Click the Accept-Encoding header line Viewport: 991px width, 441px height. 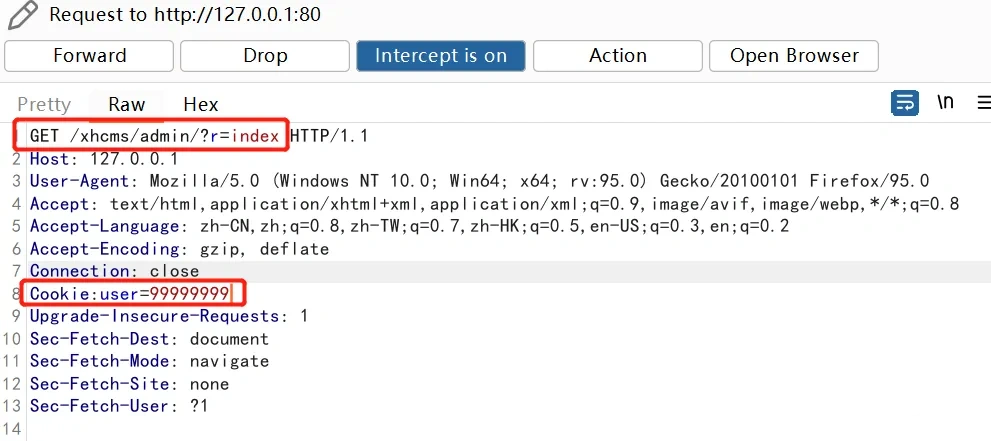point(179,249)
